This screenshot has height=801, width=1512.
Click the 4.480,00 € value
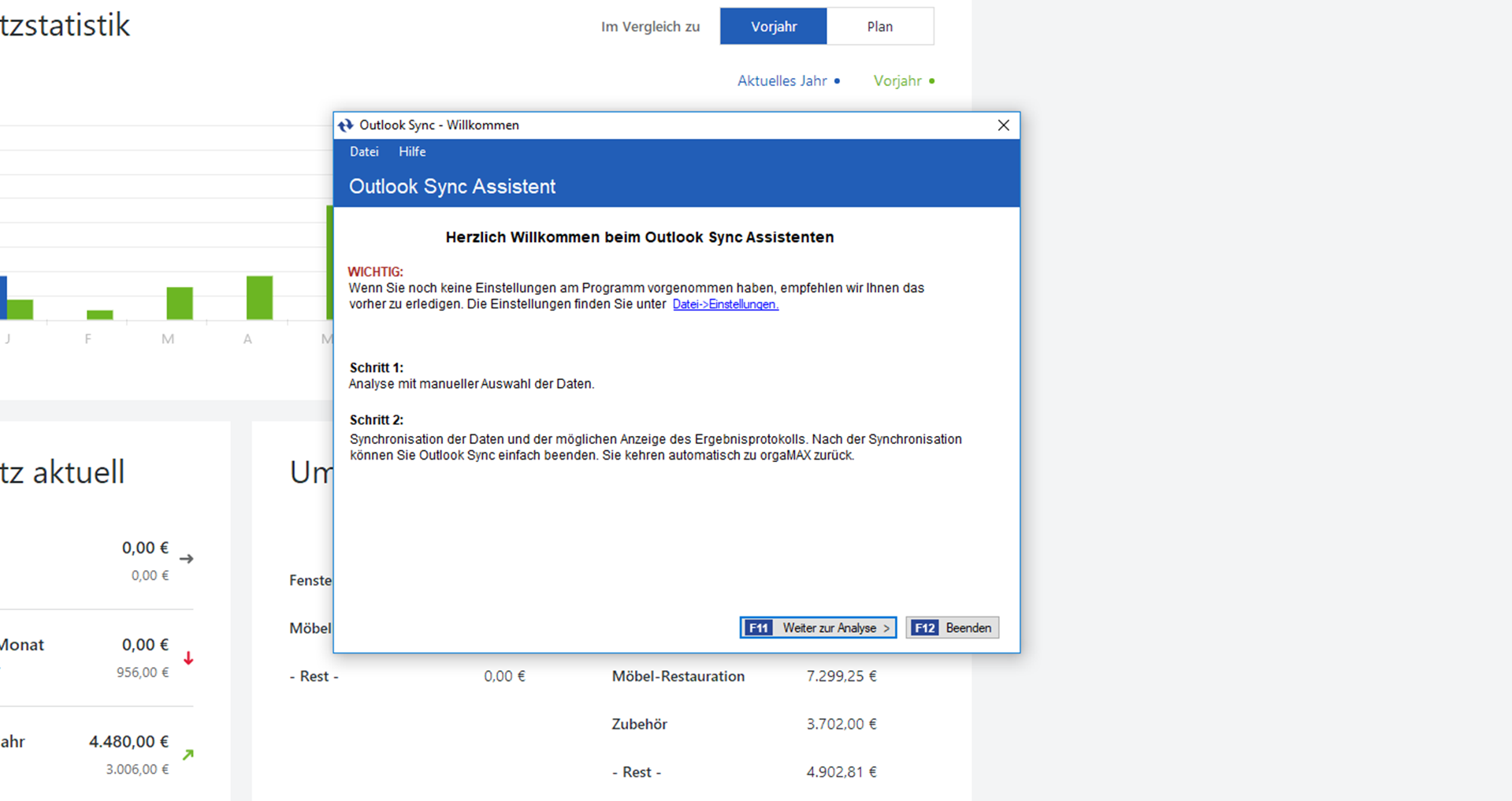pyautogui.click(x=128, y=742)
